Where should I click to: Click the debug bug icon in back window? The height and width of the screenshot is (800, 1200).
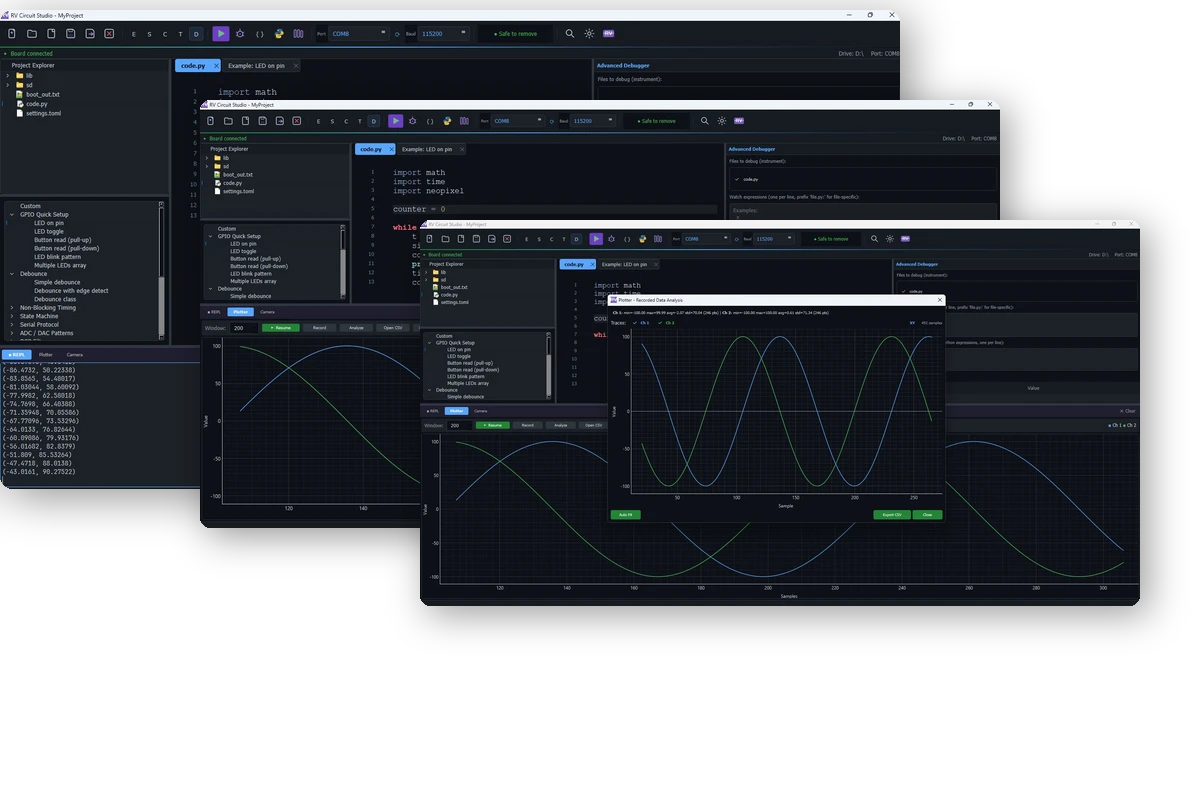240,34
